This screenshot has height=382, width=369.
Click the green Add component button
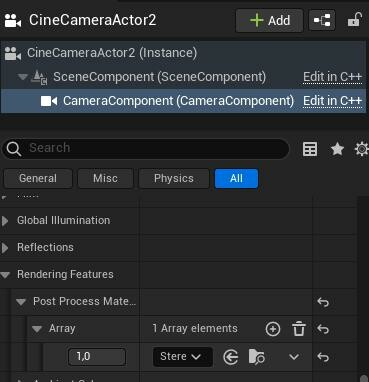click(x=269, y=21)
